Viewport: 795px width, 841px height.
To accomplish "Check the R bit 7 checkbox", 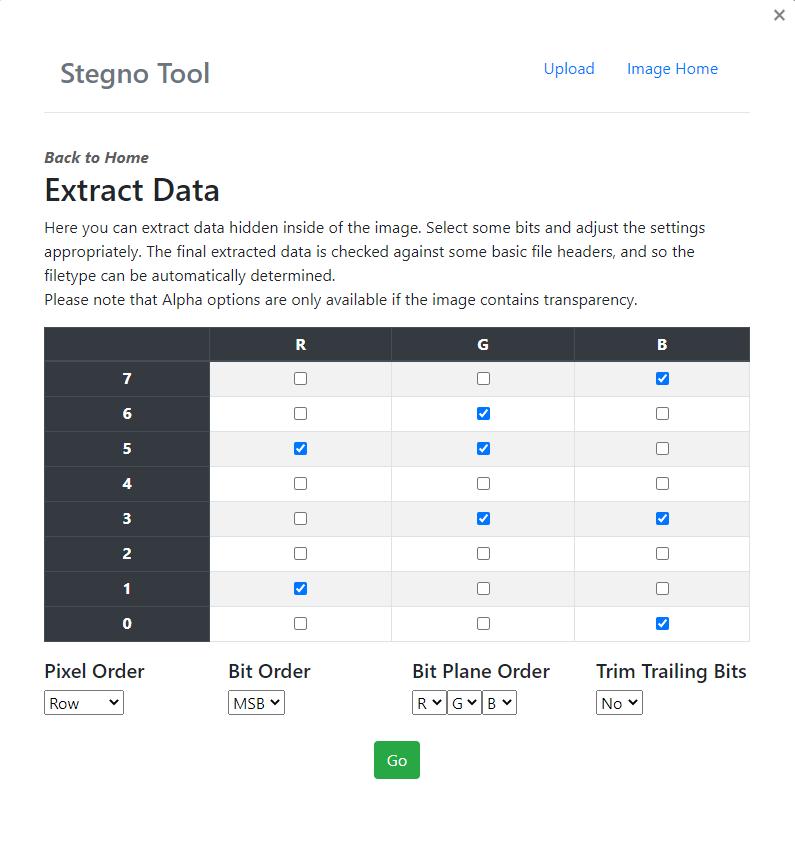I will point(300,379).
